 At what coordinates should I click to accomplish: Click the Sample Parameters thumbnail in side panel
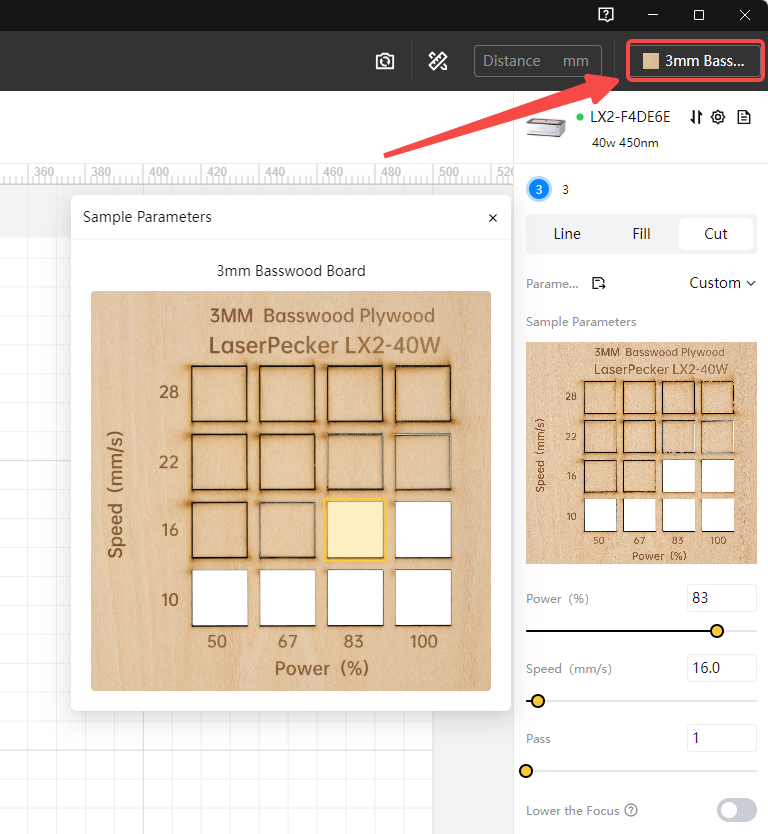tap(641, 452)
